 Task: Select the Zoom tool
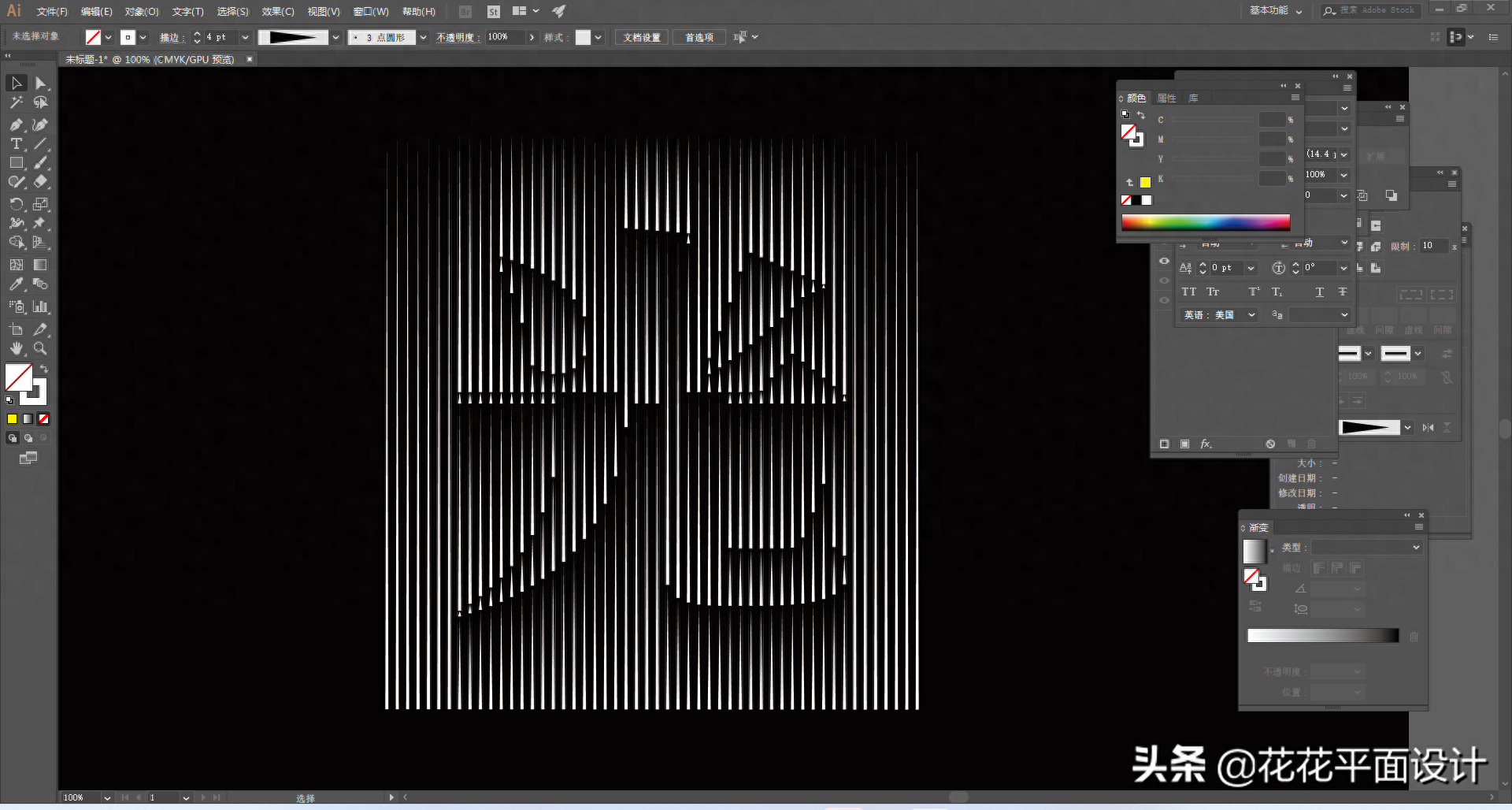coord(40,348)
